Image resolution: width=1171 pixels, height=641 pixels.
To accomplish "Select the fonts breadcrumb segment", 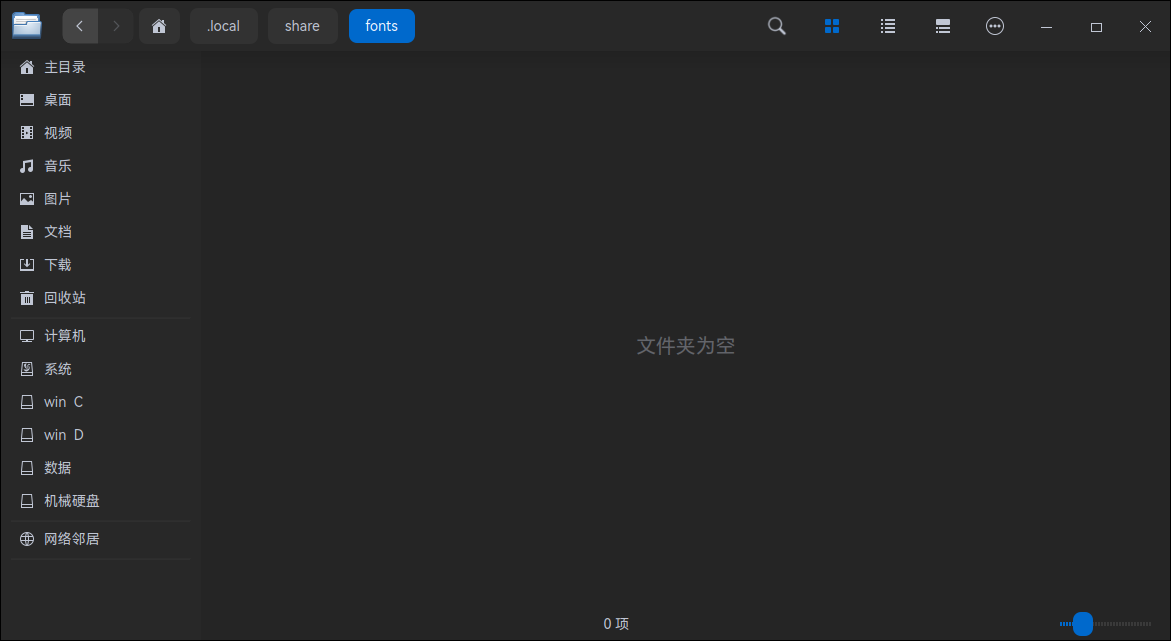I will tap(381, 26).
